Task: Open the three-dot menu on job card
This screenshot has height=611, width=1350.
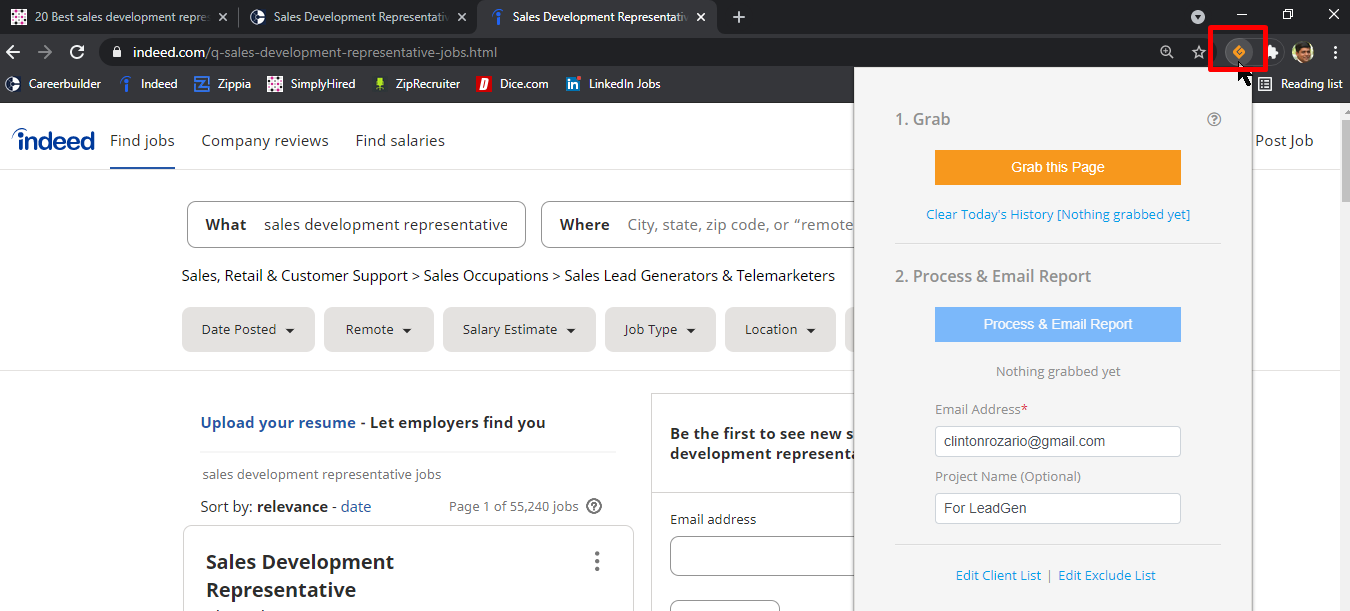Action: click(597, 561)
